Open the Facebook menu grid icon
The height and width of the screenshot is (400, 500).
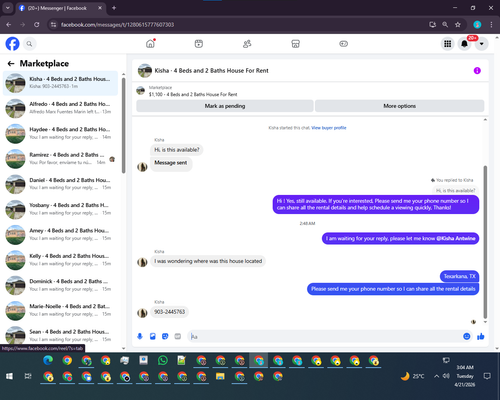point(448,44)
